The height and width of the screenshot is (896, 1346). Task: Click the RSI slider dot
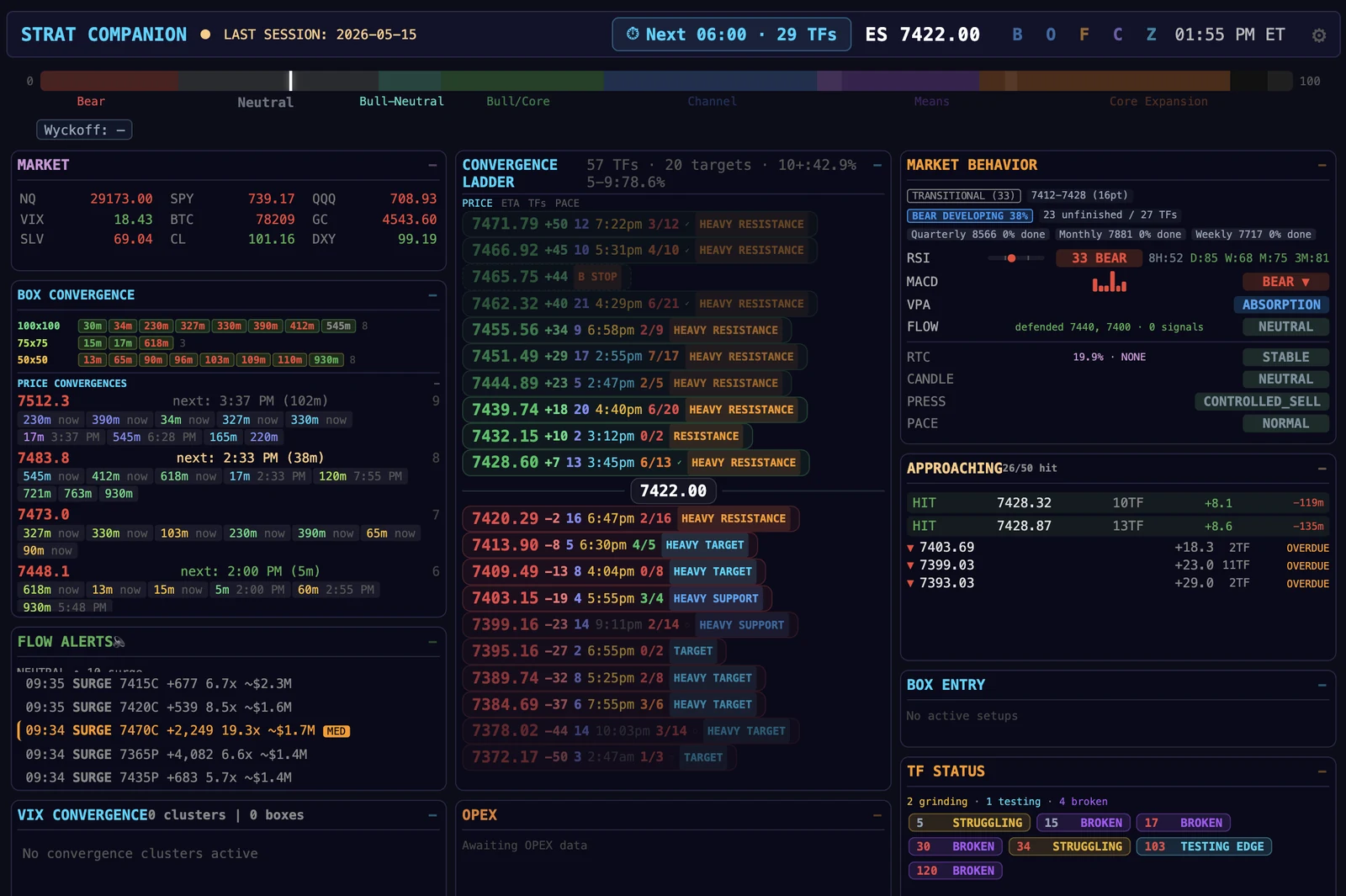1011,258
